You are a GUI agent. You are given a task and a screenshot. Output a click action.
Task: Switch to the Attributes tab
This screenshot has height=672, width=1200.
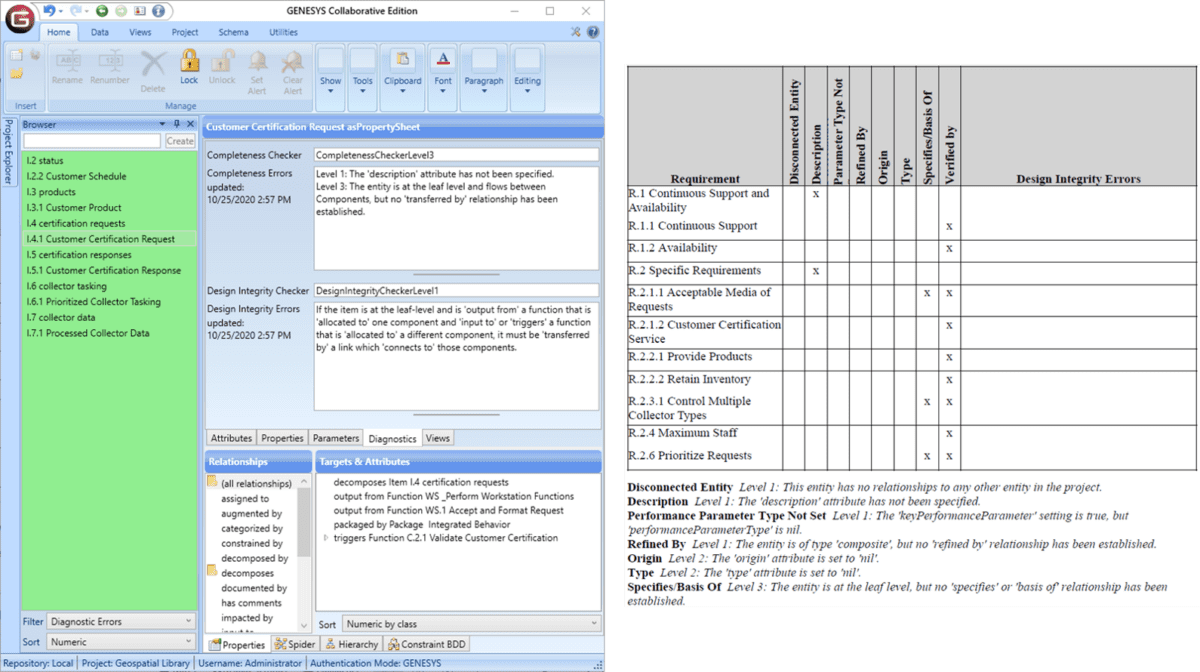pyautogui.click(x=231, y=437)
